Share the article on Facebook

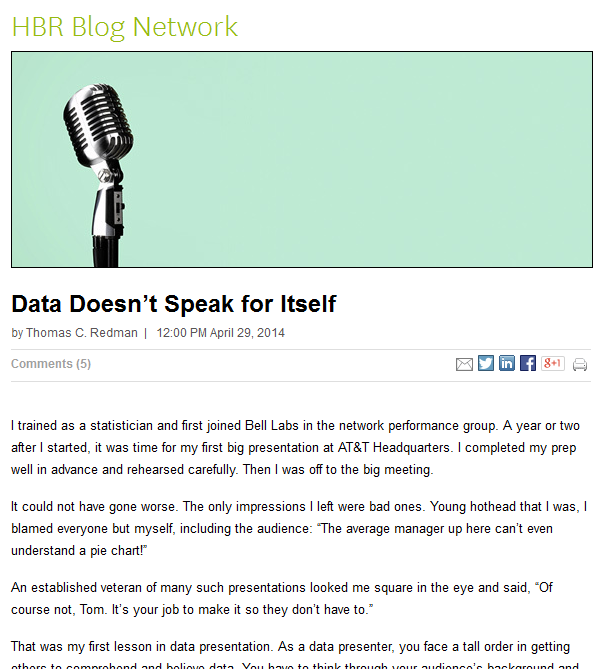527,363
